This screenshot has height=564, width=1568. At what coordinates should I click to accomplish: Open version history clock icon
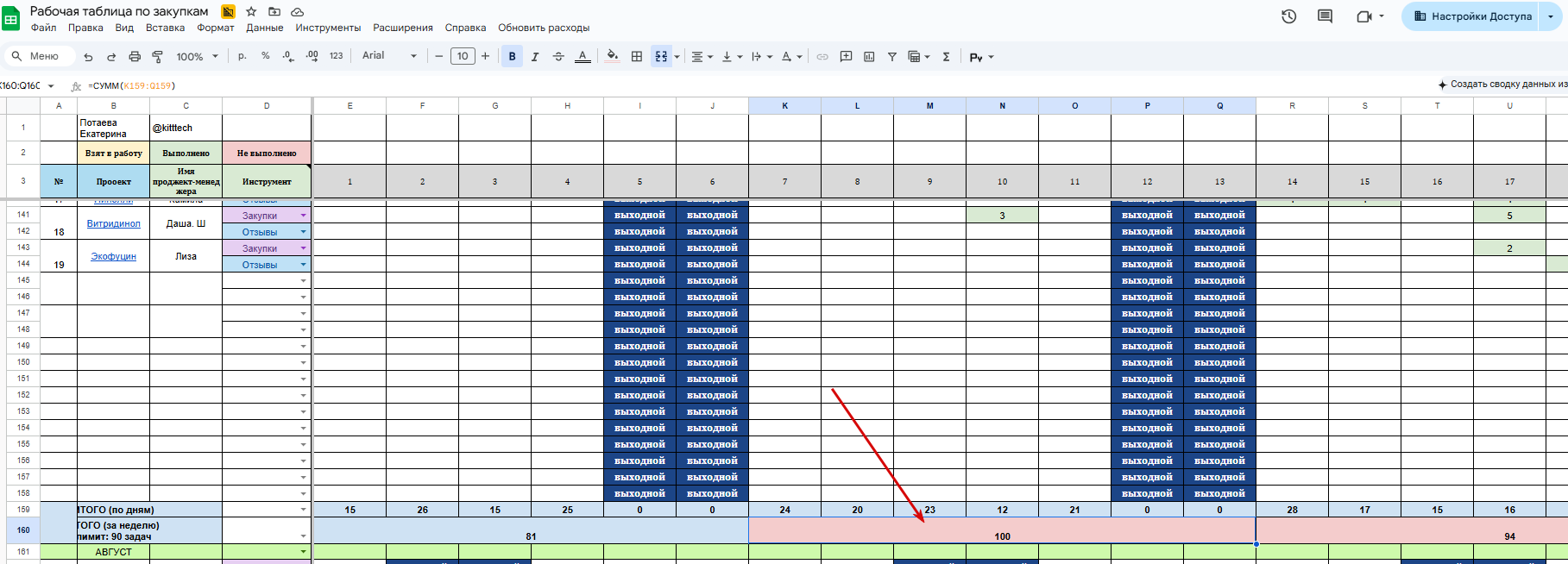point(1289,16)
